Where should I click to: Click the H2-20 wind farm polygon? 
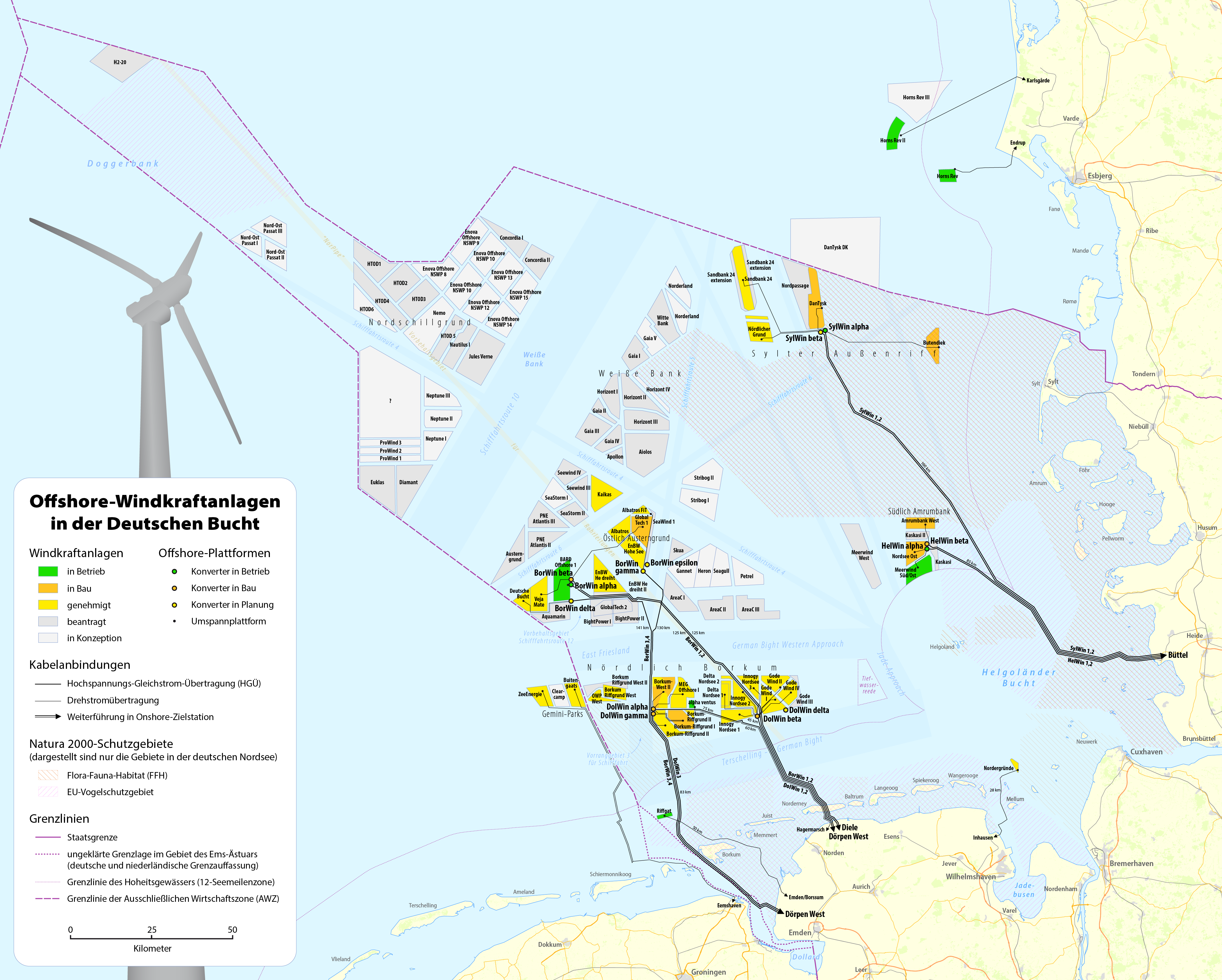click(x=120, y=62)
